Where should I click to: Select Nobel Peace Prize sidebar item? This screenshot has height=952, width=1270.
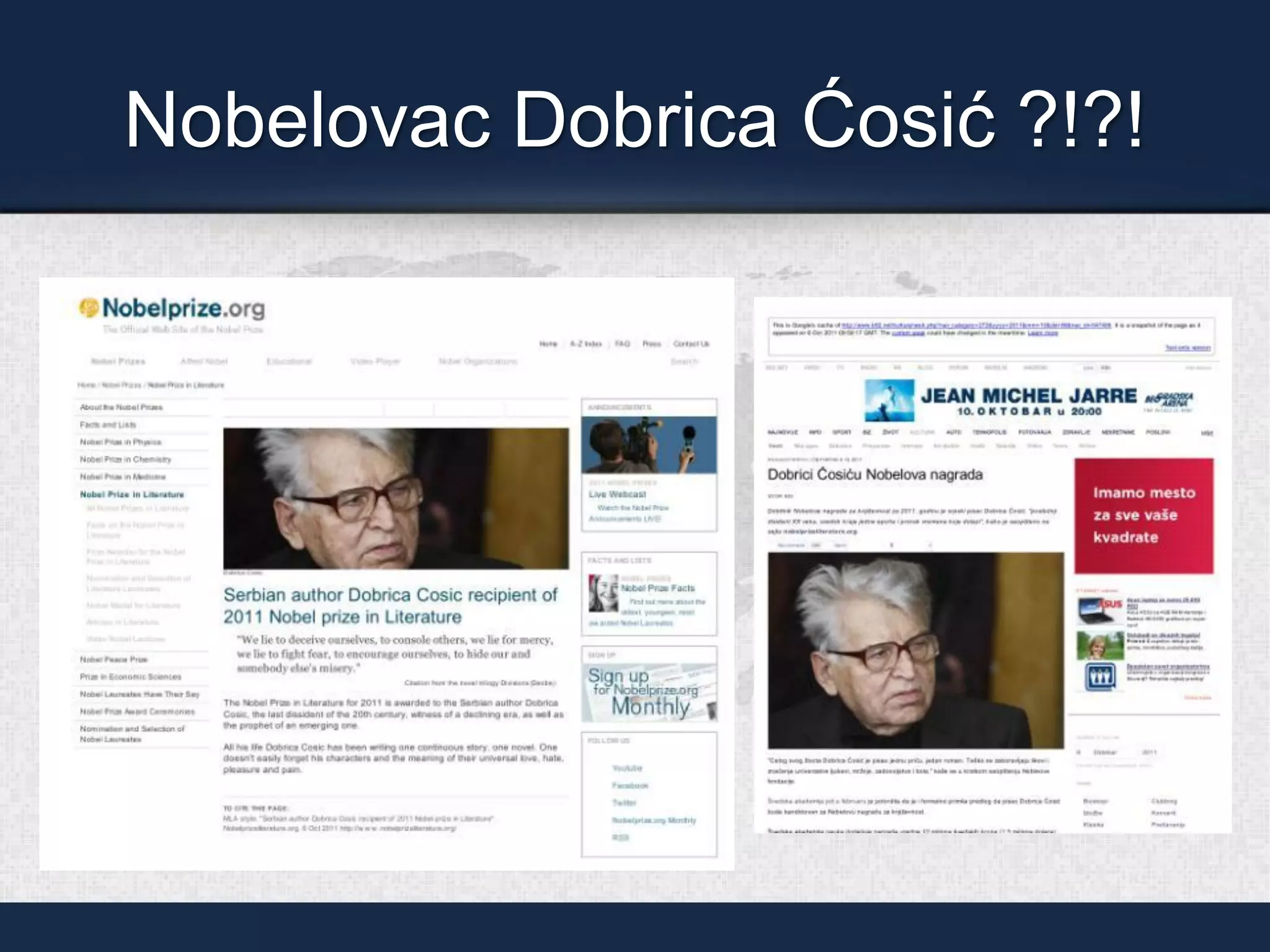(113, 659)
